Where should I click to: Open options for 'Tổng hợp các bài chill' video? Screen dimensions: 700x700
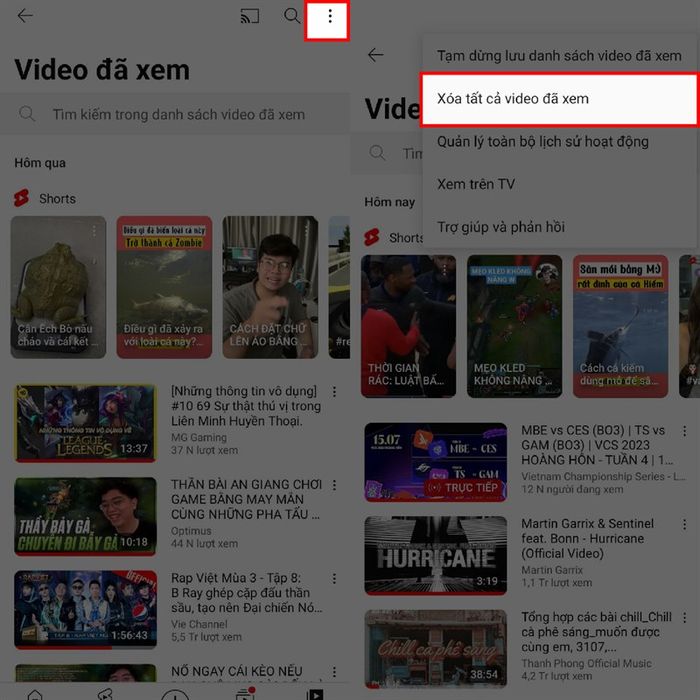pyautogui.click(x=684, y=617)
